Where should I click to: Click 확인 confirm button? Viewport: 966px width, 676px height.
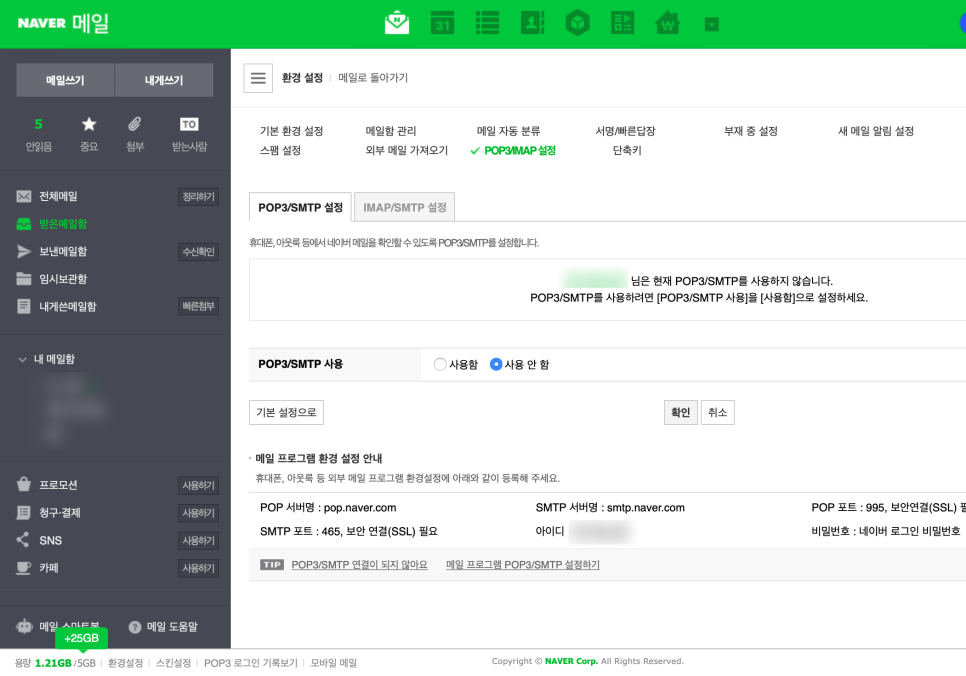pos(681,412)
